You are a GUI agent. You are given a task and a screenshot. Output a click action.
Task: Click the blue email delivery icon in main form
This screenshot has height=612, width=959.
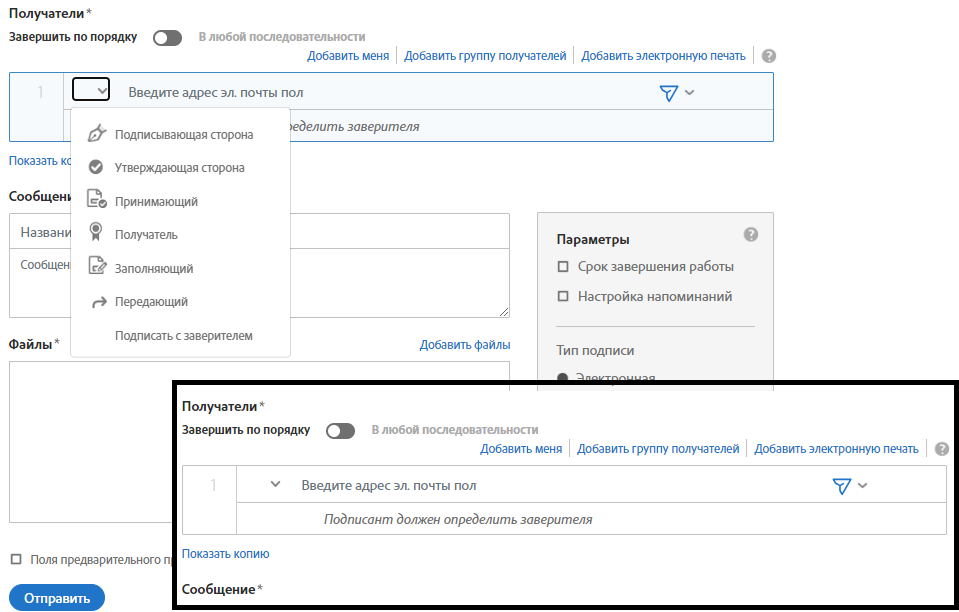[668, 93]
